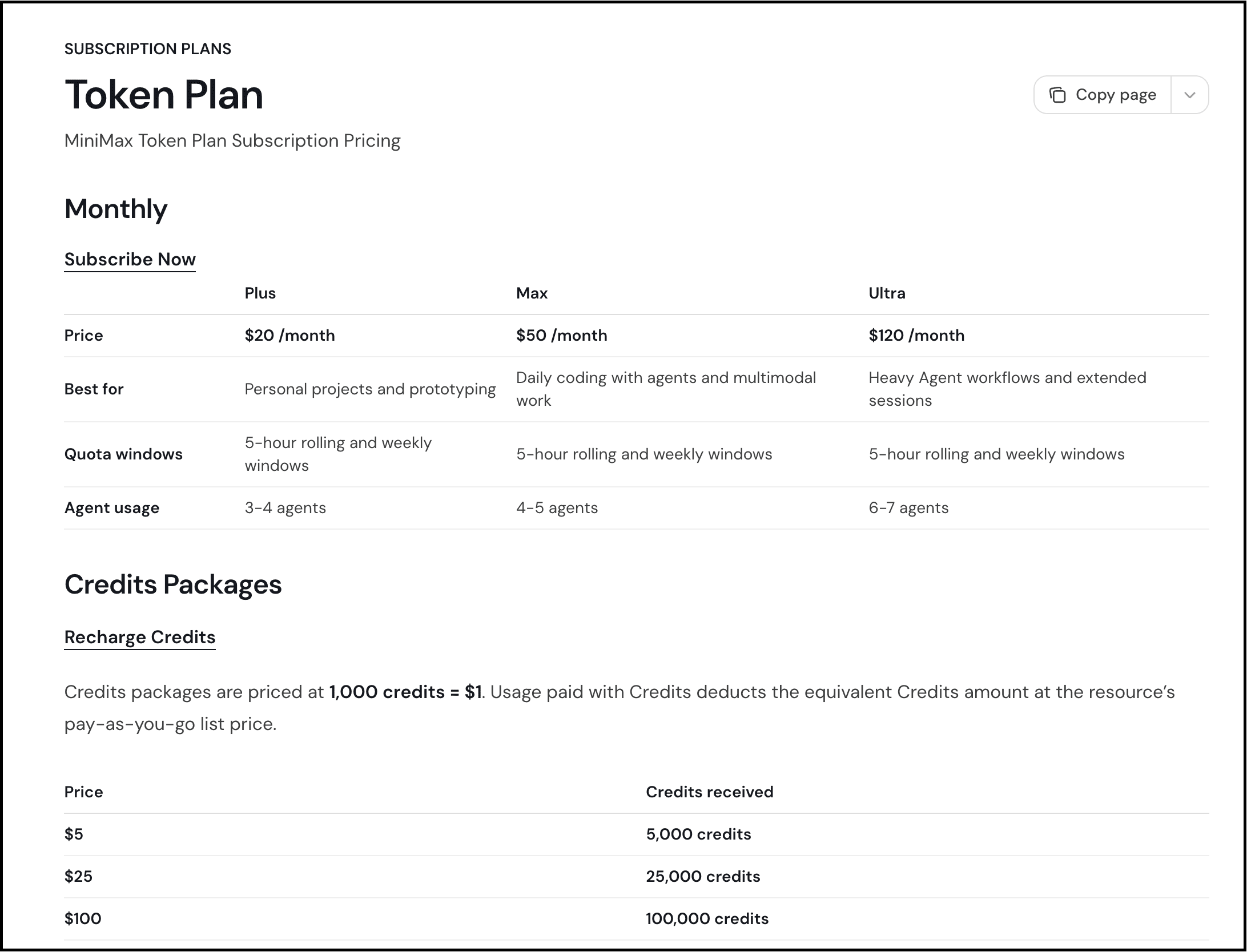Select the Credits received column header

coord(710,792)
